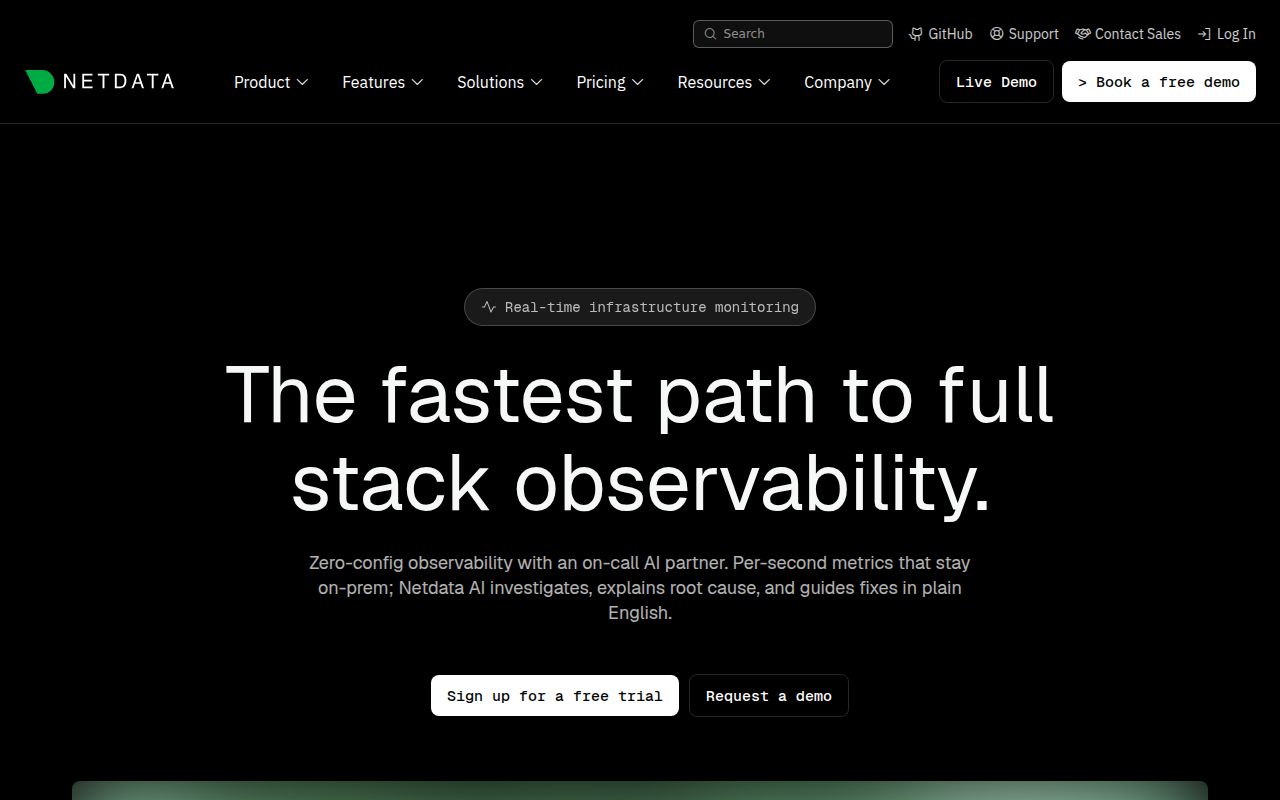The image size is (1280, 800).
Task: Open the Contact Sales link
Action: click(1128, 34)
